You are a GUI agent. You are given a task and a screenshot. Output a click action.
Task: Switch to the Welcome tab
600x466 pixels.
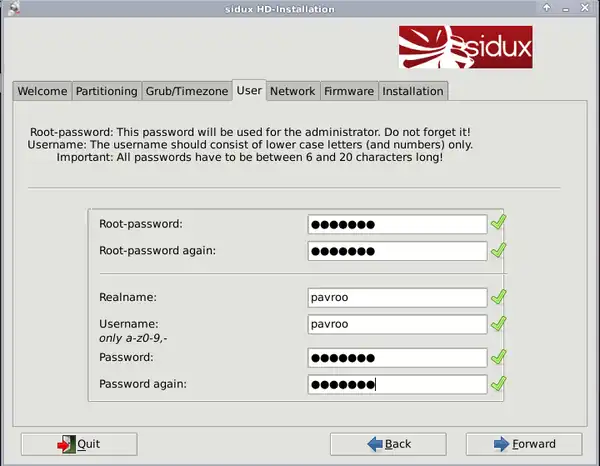pyautogui.click(x=42, y=91)
